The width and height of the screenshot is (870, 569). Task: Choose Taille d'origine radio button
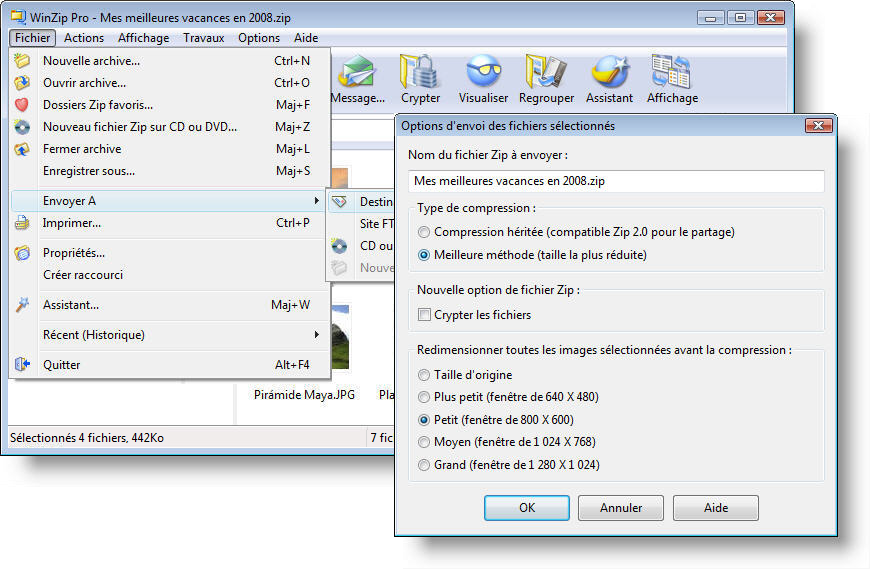(x=424, y=375)
